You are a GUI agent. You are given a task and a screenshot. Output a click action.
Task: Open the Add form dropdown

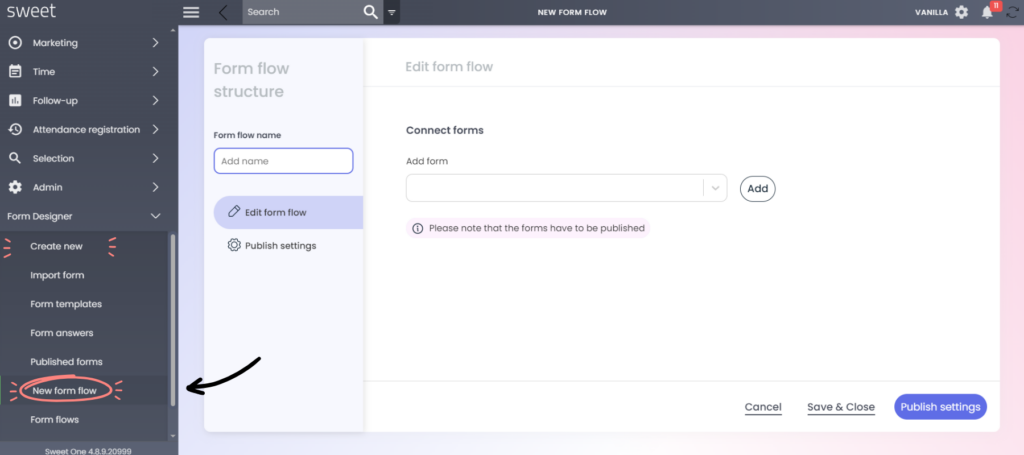(x=566, y=188)
